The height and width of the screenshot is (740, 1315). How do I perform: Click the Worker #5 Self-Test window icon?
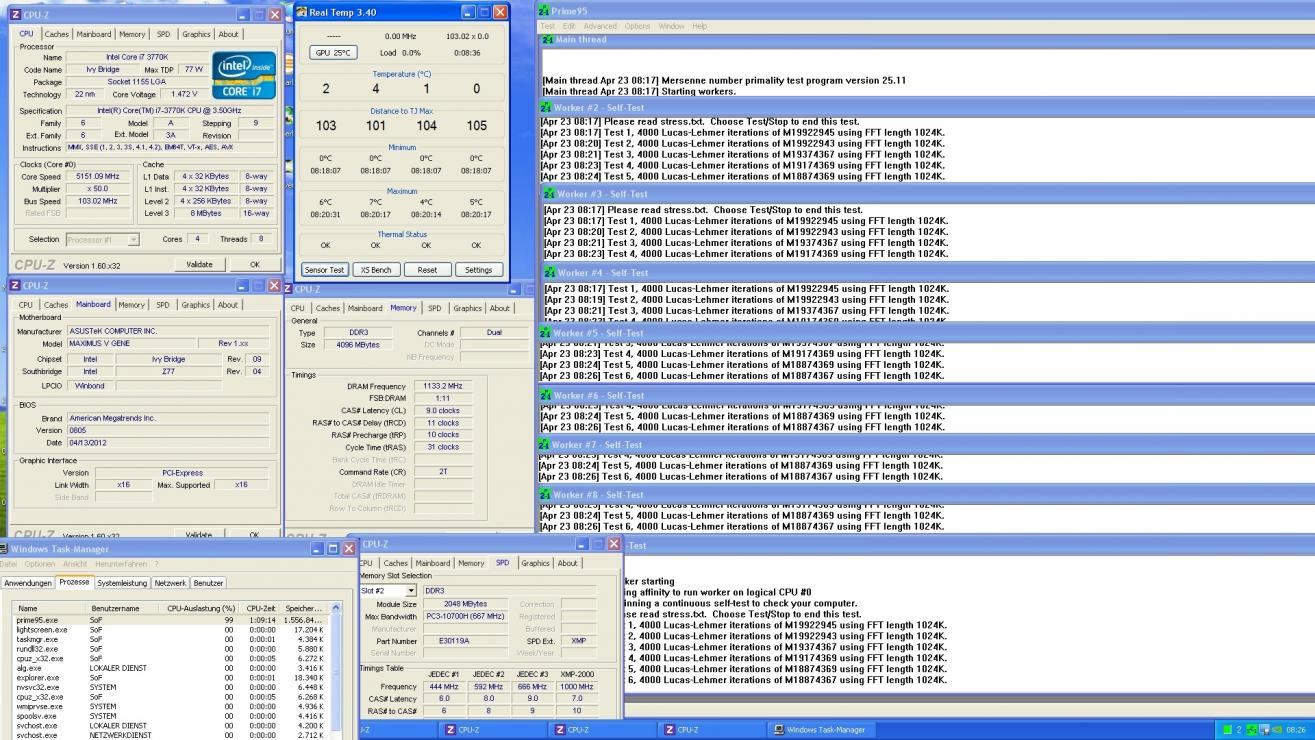[x=545, y=333]
